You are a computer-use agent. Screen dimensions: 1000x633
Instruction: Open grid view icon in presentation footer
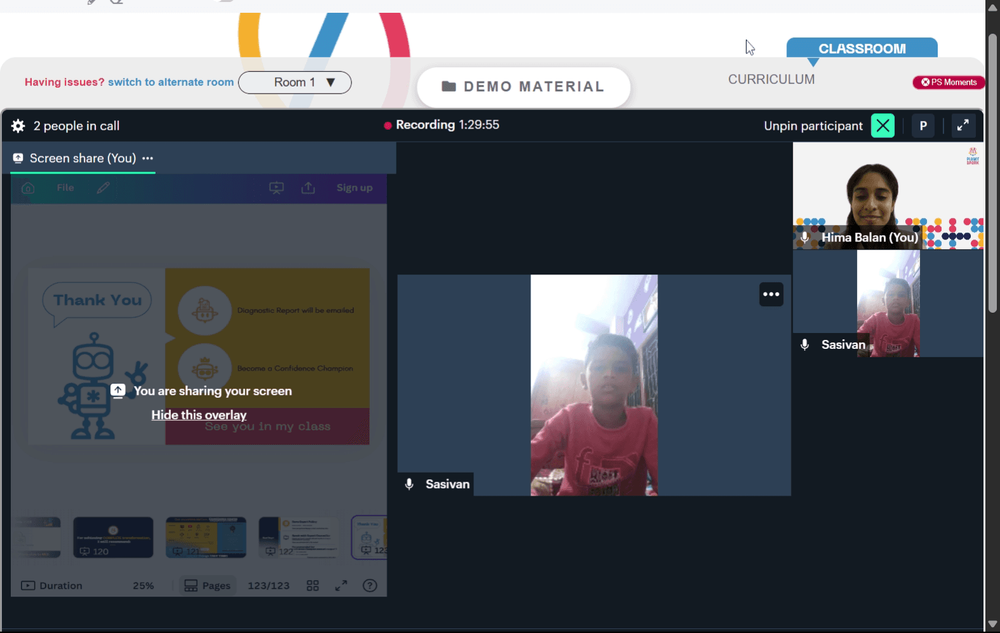pyautogui.click(x=312, y=585)
